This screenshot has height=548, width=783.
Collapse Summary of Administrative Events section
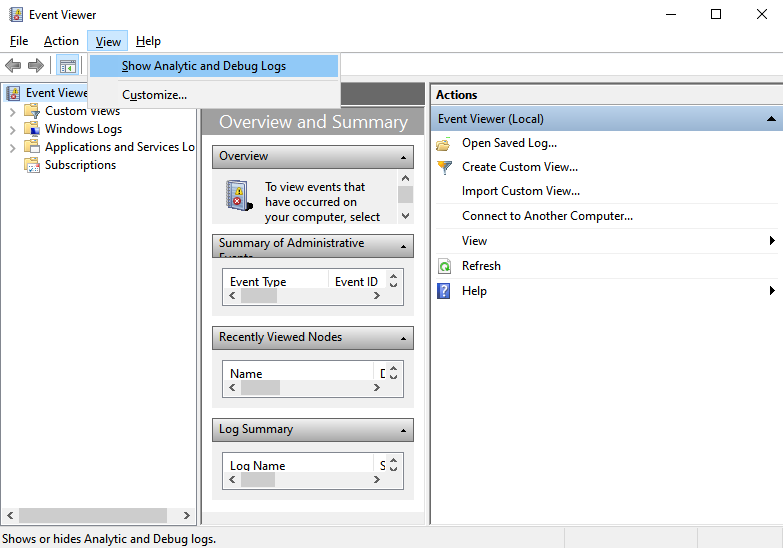point(403,247)
